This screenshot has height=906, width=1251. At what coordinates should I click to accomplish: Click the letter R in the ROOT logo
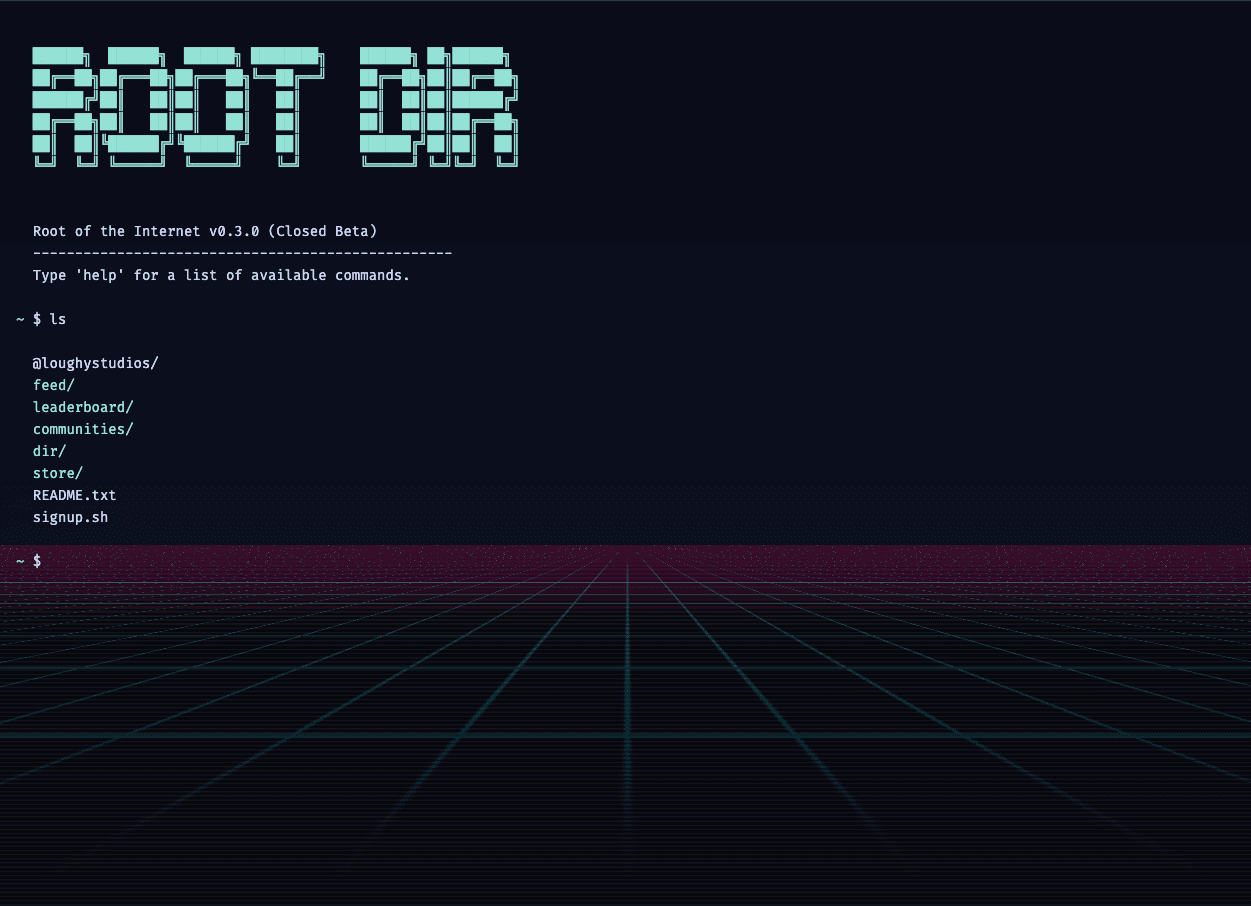click(x=60, y=105)
